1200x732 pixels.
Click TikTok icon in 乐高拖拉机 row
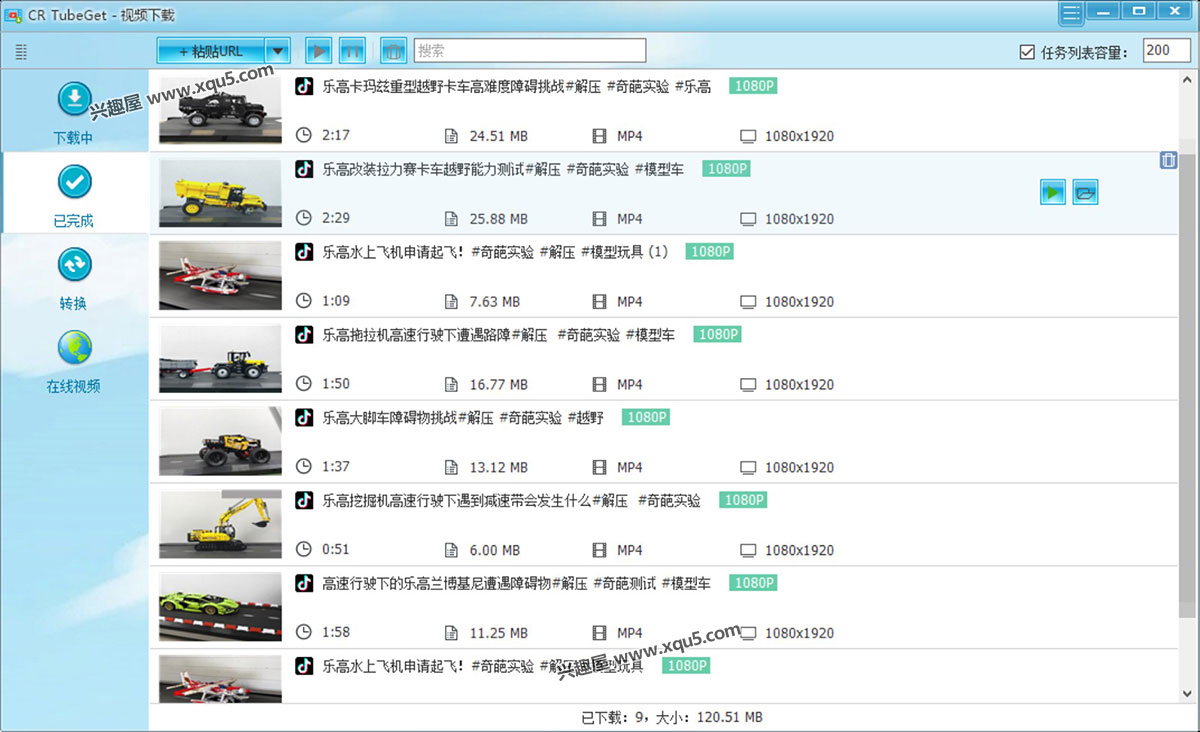304,335
